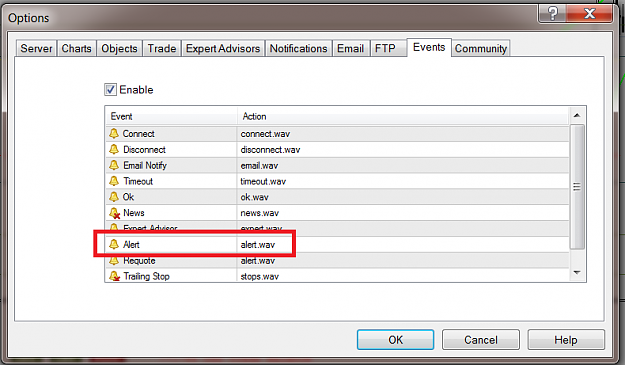Viewport: 625px width, 365px height.
Task: Click the bell icon beside Email Notify
Action: point(114,165)
